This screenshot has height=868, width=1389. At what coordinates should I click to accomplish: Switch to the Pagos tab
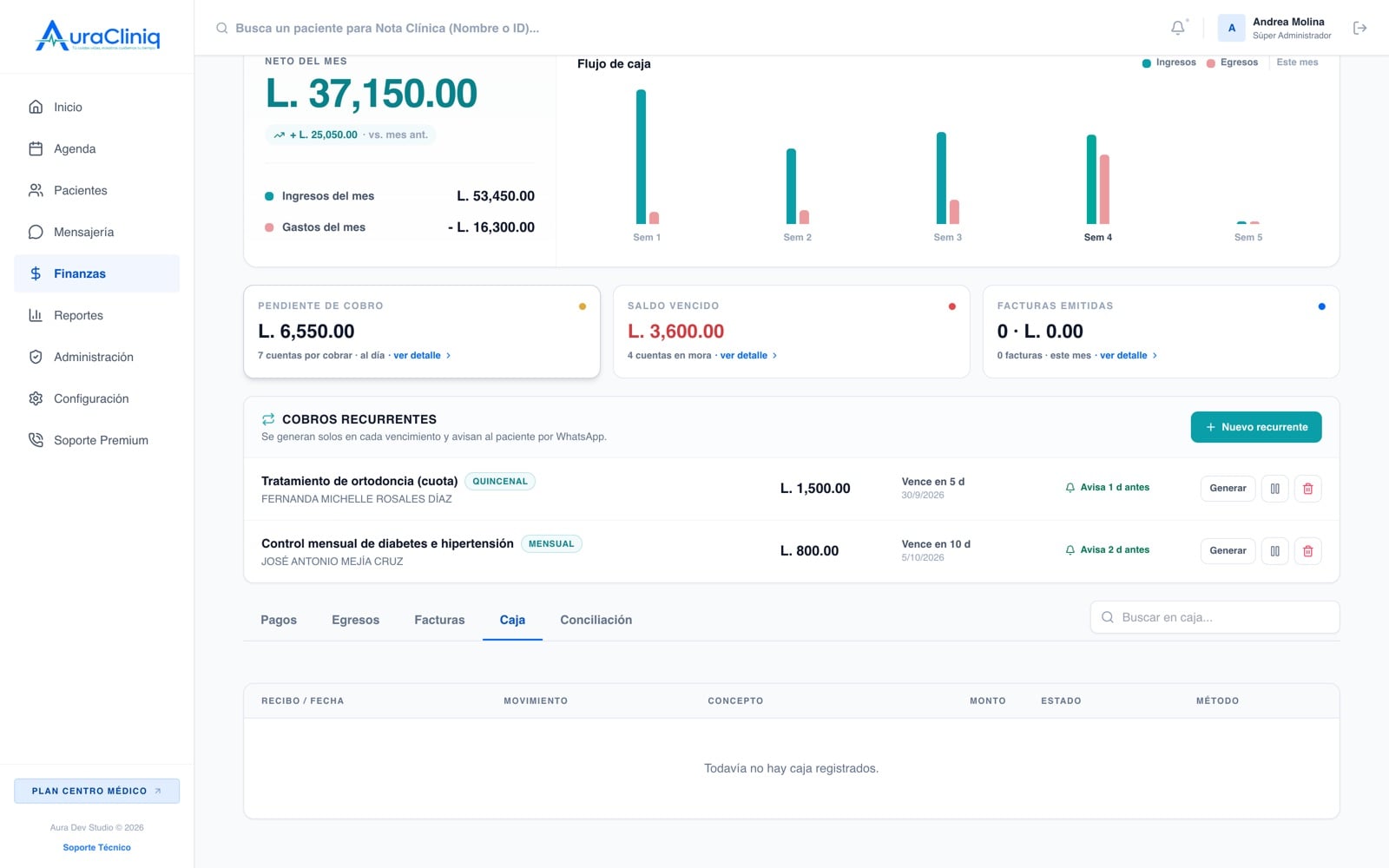pos(279,620)
